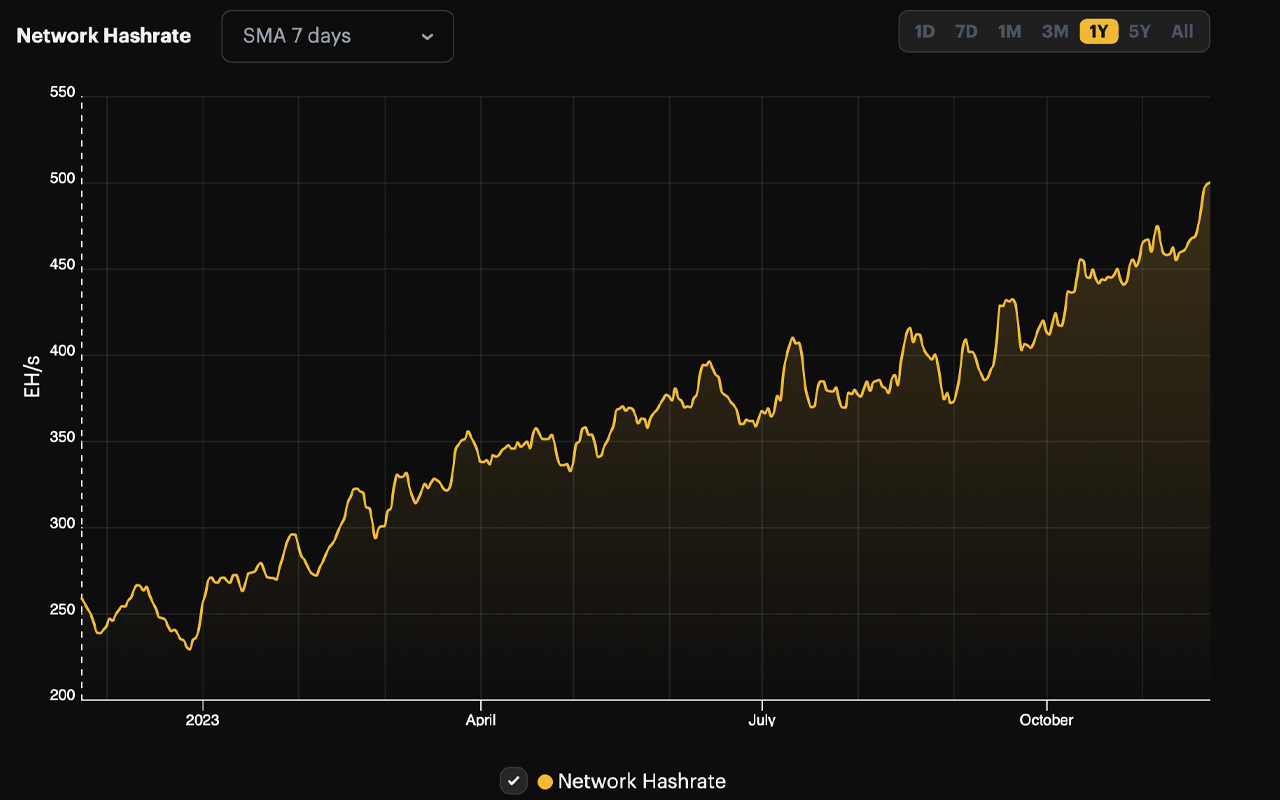
Task: Show All historical hashrate data
Action: click(1182, 31)
